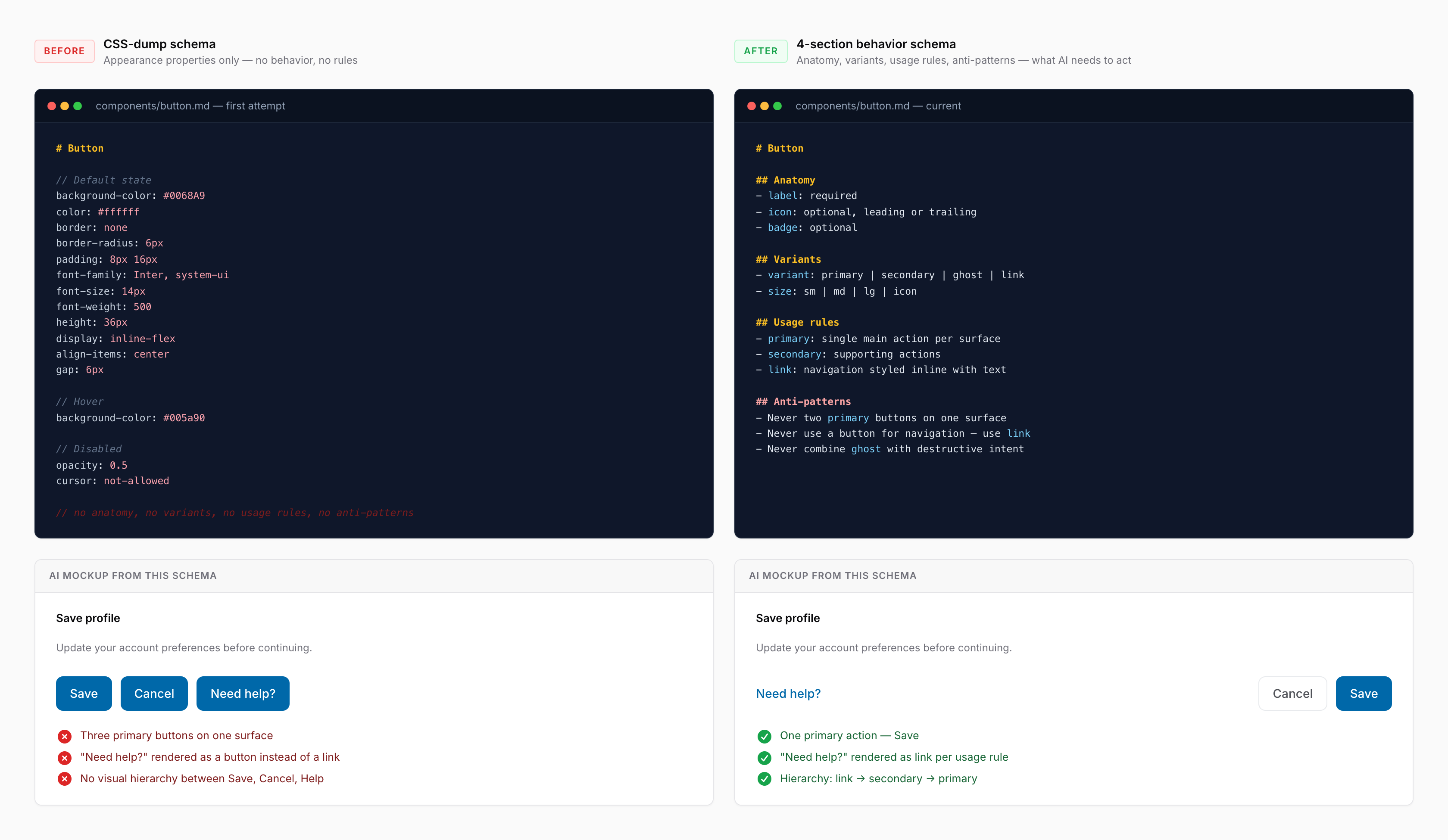Click 'font-weight: 500' line

[x=103, y=307]
